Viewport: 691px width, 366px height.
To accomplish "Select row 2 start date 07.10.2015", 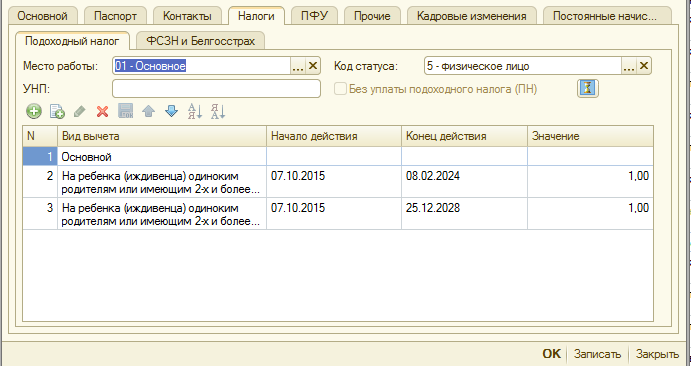I will tap(334, 181).
